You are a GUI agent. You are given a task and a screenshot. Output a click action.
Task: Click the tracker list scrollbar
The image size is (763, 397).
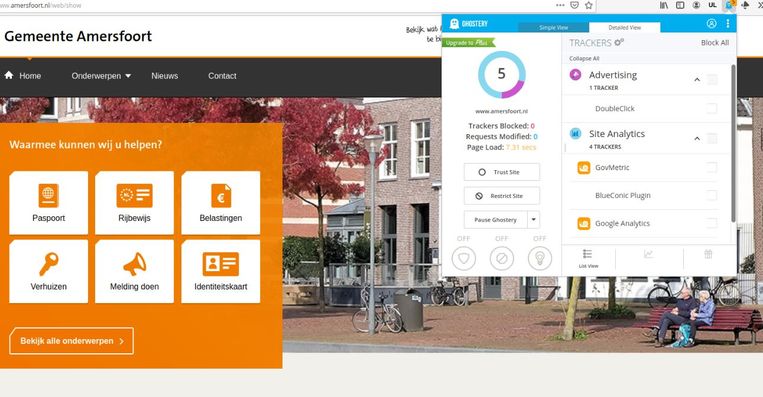tap(733, 144)
